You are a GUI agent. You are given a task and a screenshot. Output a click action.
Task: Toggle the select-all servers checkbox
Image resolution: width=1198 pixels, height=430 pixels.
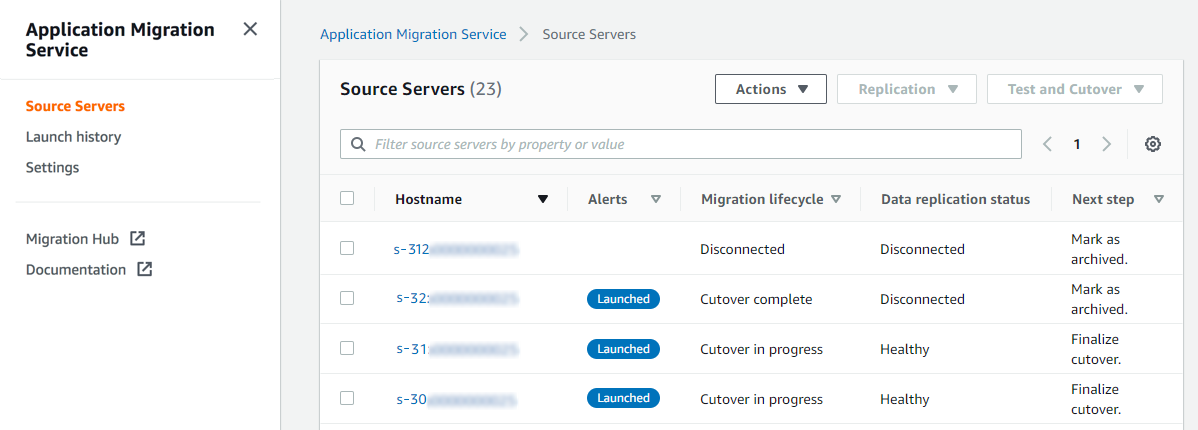(347, 198)
